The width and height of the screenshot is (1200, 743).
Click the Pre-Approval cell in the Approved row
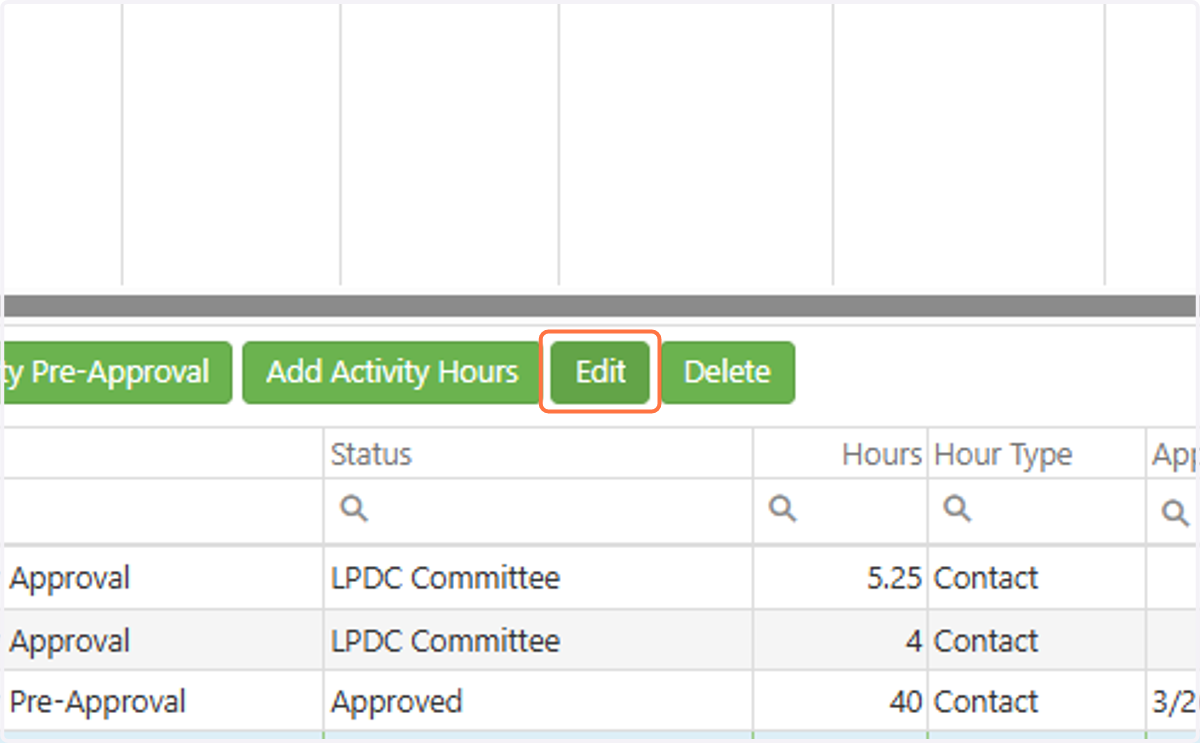coord(164,702)
